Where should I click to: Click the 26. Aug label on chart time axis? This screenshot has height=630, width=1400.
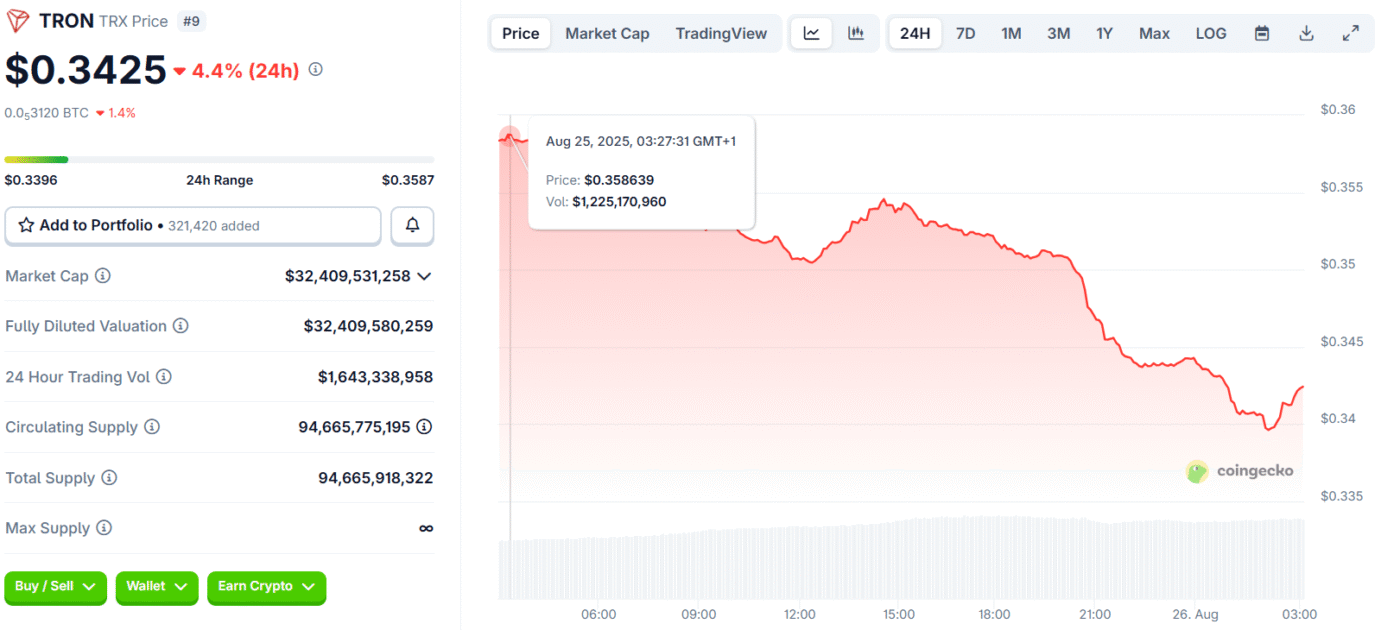1195,614
